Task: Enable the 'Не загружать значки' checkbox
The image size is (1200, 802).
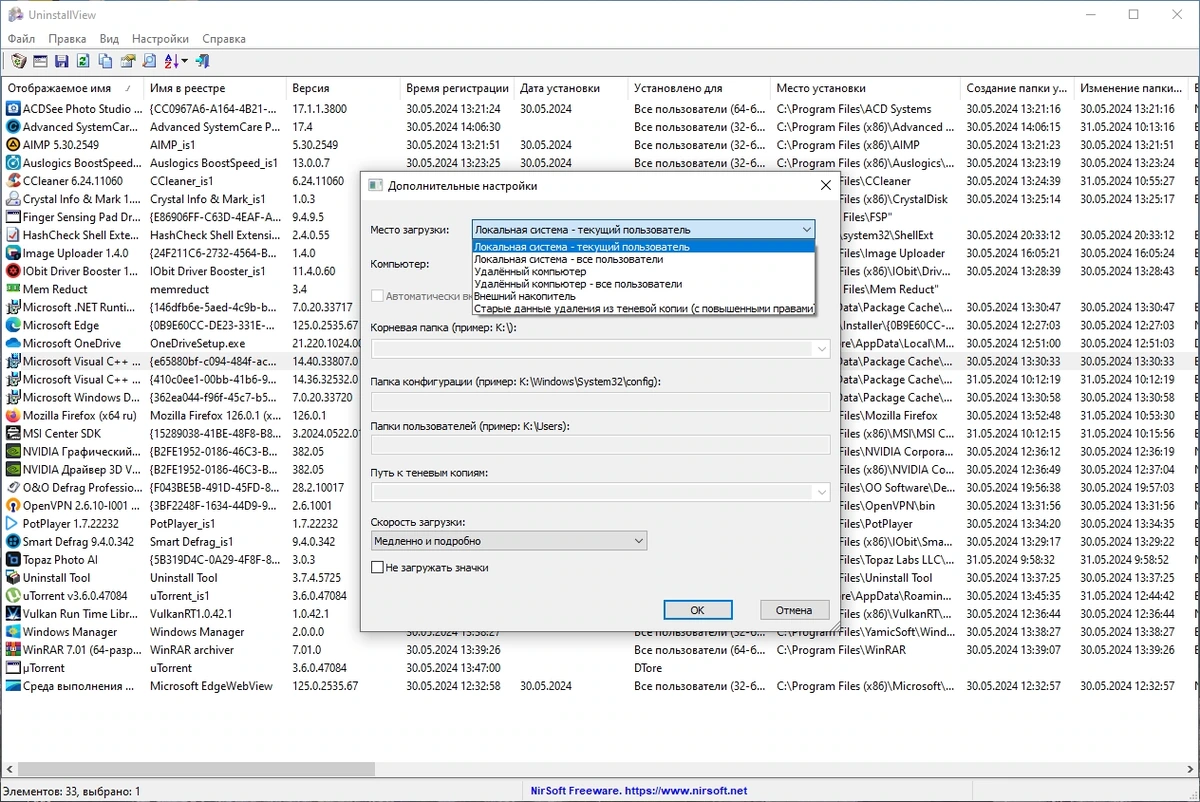Action: (377, 567)
